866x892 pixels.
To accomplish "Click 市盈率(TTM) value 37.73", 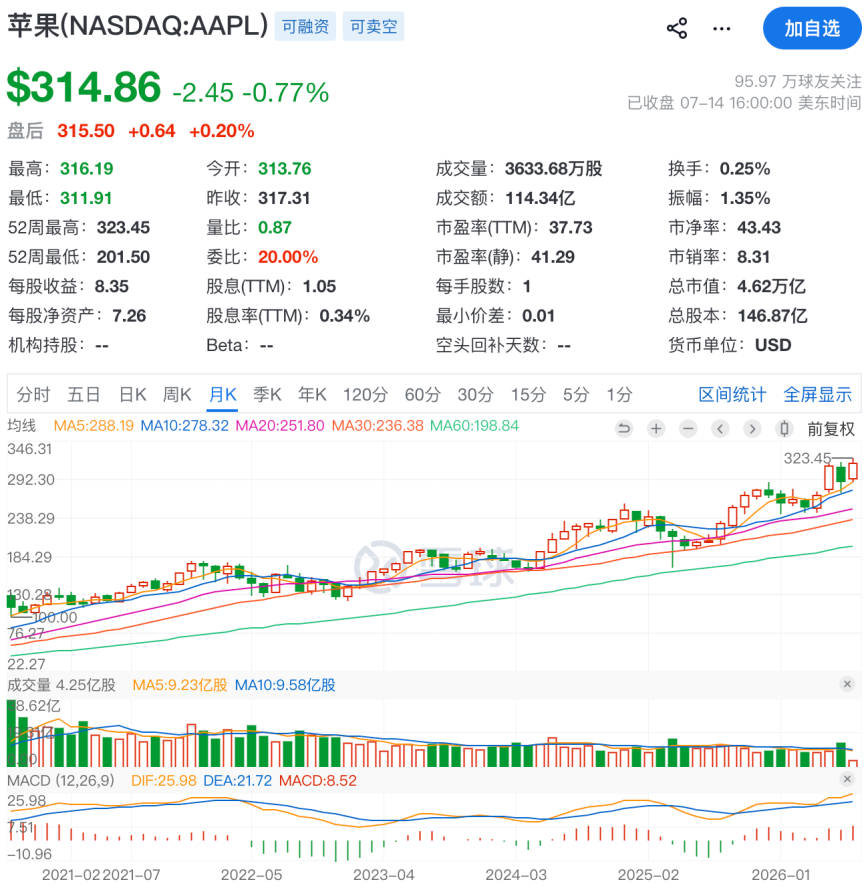I will tap(571, 228).
